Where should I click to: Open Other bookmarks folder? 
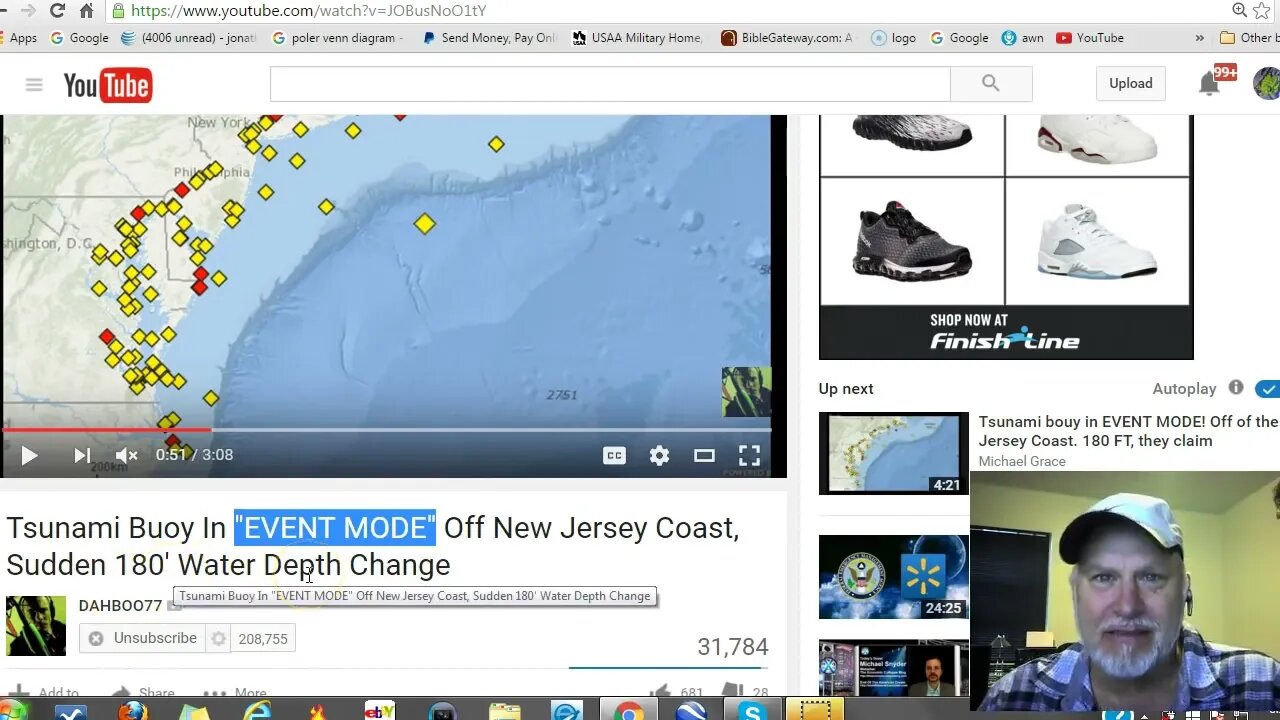click(1249, 38)
